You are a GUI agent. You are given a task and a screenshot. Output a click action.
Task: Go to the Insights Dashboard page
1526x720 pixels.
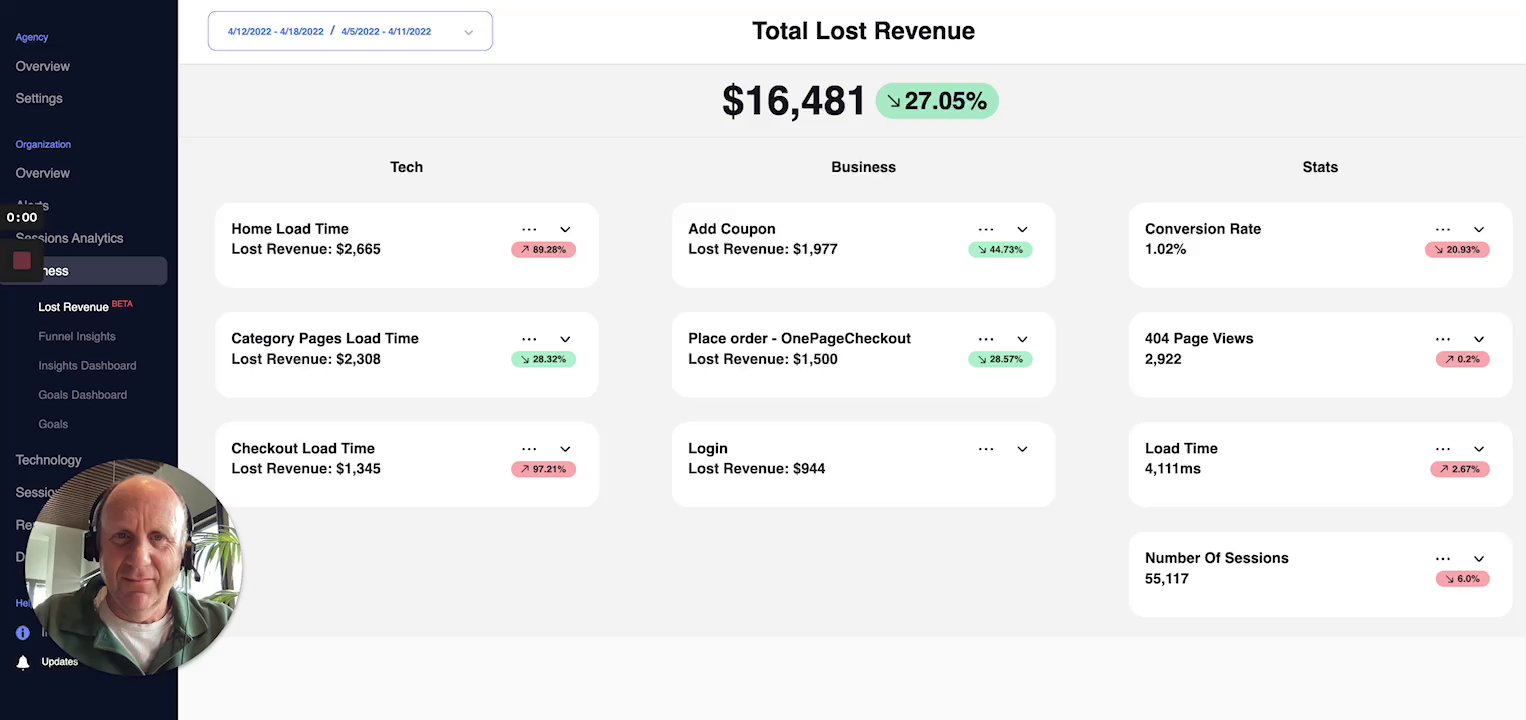87,366
